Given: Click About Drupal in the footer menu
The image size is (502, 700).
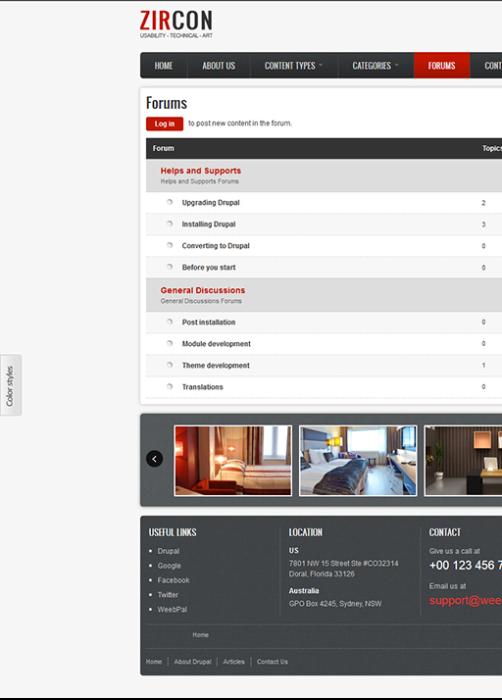Looking at the screenshot, I should pos(192,662).
